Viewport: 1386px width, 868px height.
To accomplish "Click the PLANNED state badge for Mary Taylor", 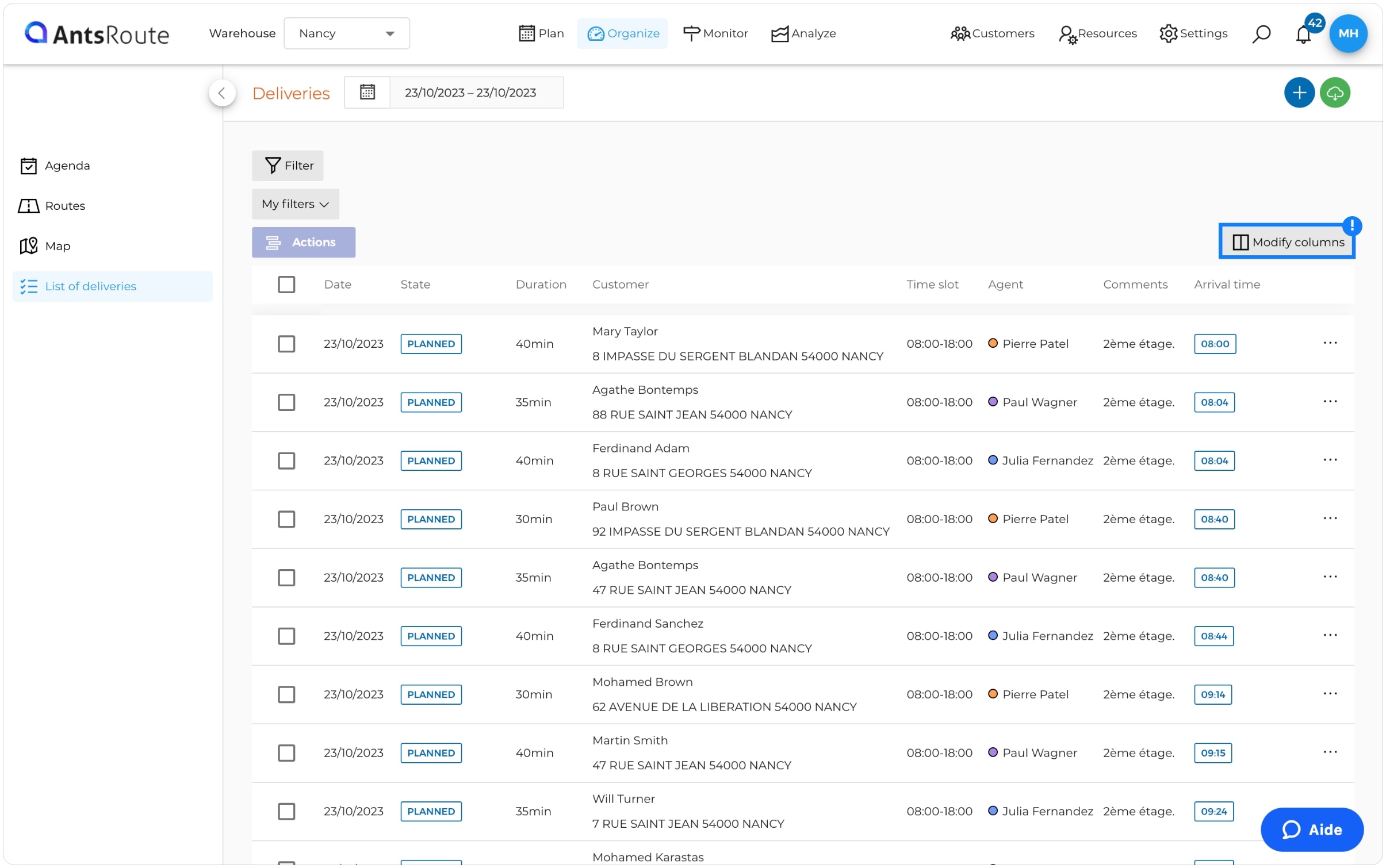I will [431, 344].
